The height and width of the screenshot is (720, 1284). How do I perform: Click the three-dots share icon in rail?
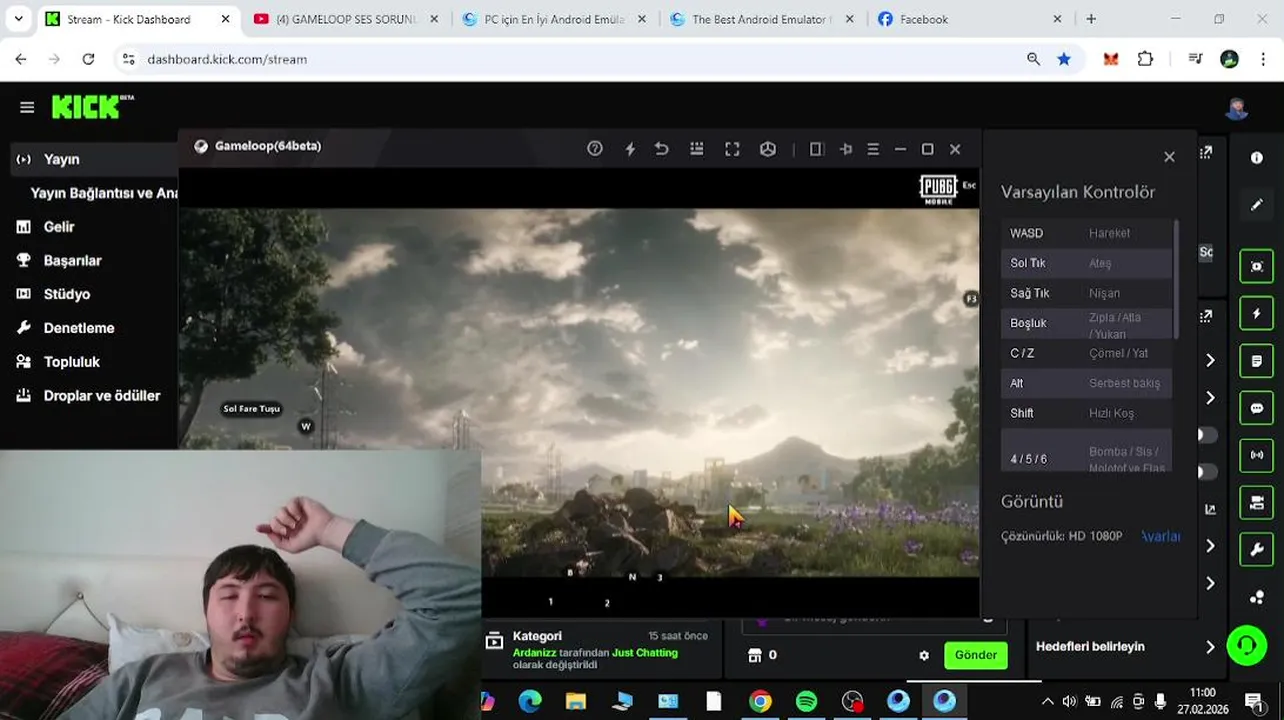click(1257, 598)
